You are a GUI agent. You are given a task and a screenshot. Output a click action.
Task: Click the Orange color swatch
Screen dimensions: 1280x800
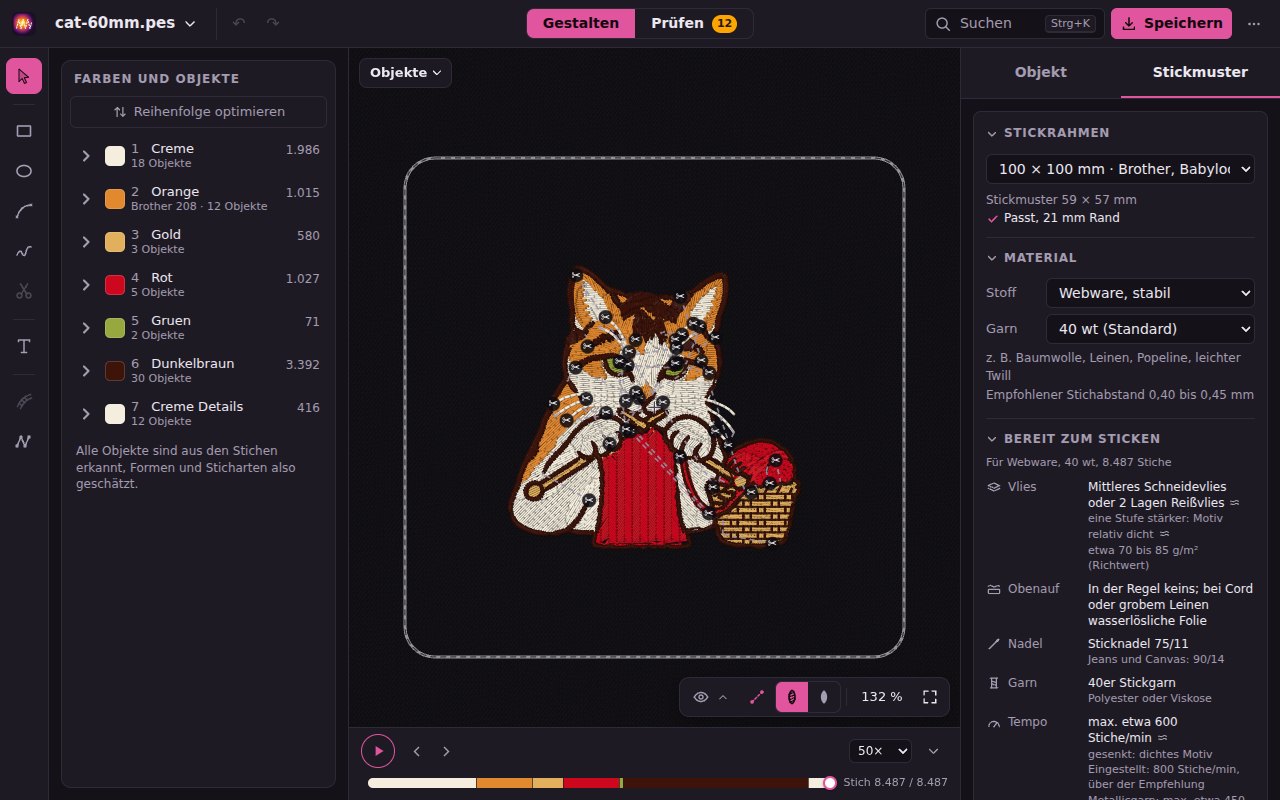115,199
